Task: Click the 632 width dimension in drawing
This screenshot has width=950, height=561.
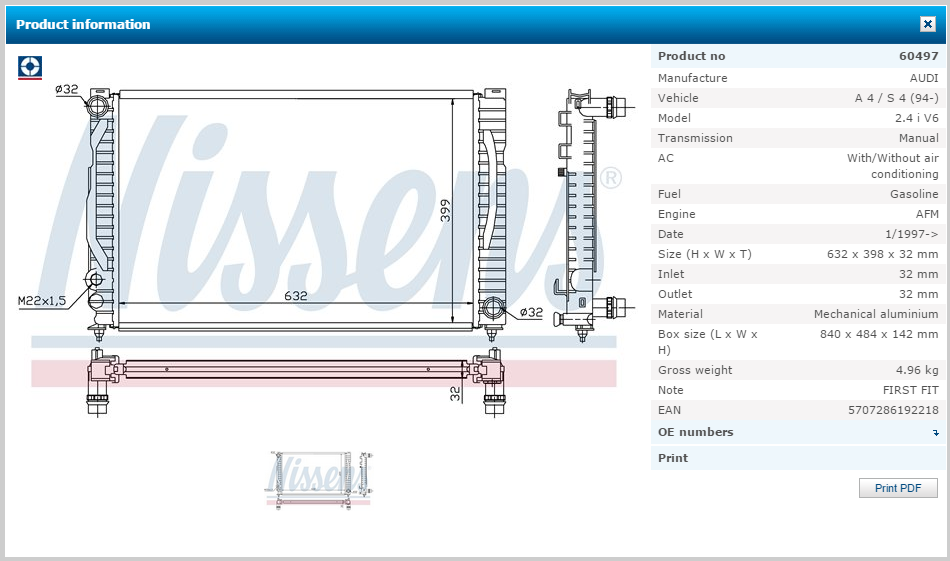Action: (x=296, y=296)
